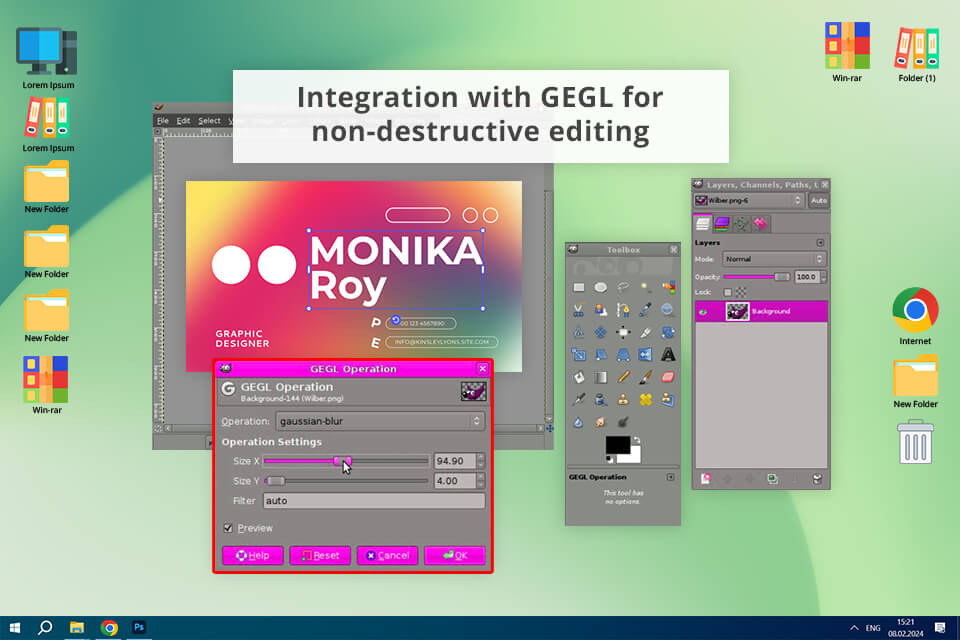This screenshot has width=960, height=640.
Task: Select the Rectangle Select tool in Toolbox
Action: [579, 287]
